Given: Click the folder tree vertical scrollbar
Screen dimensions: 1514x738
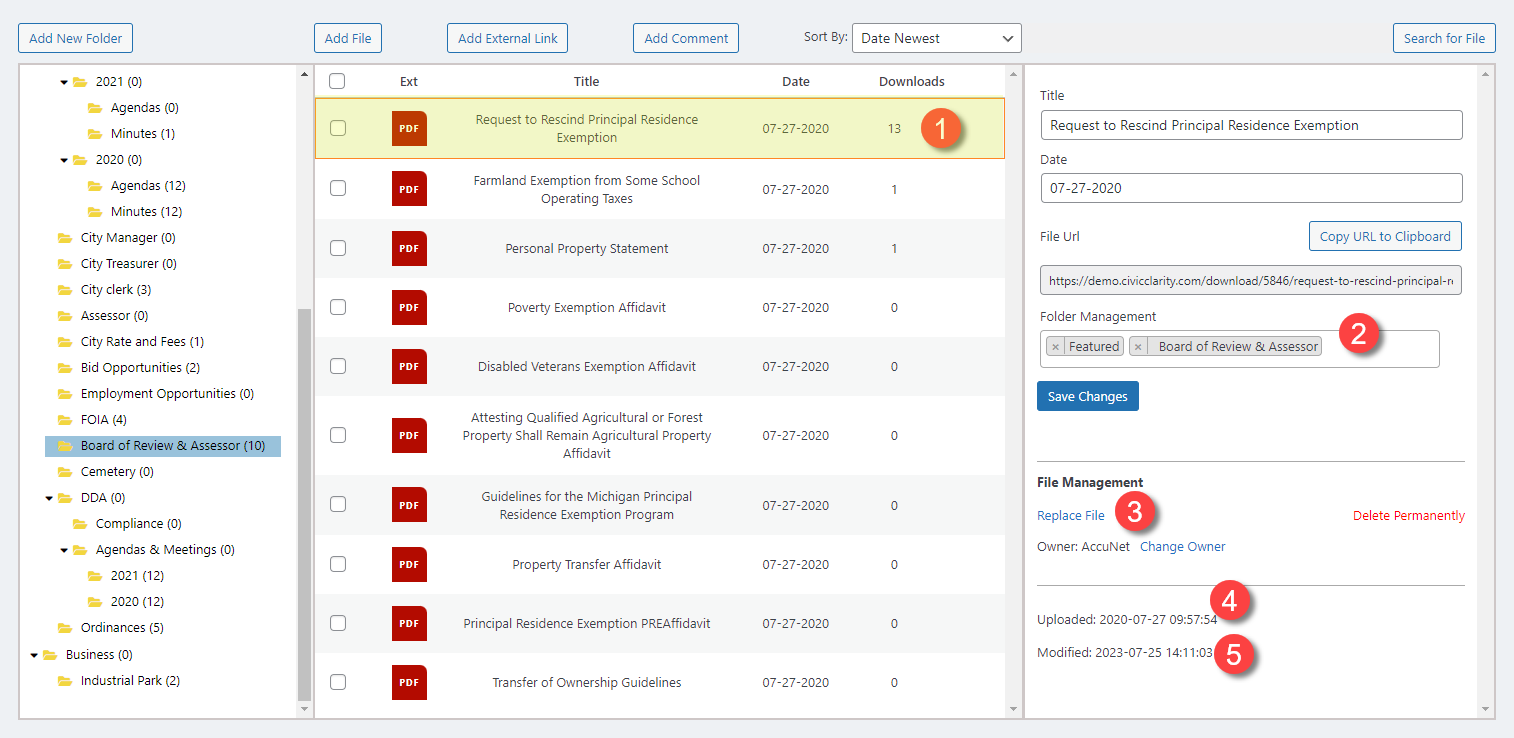Looking at the screenshot, I should pyautogui.click(x=305, y=505).
